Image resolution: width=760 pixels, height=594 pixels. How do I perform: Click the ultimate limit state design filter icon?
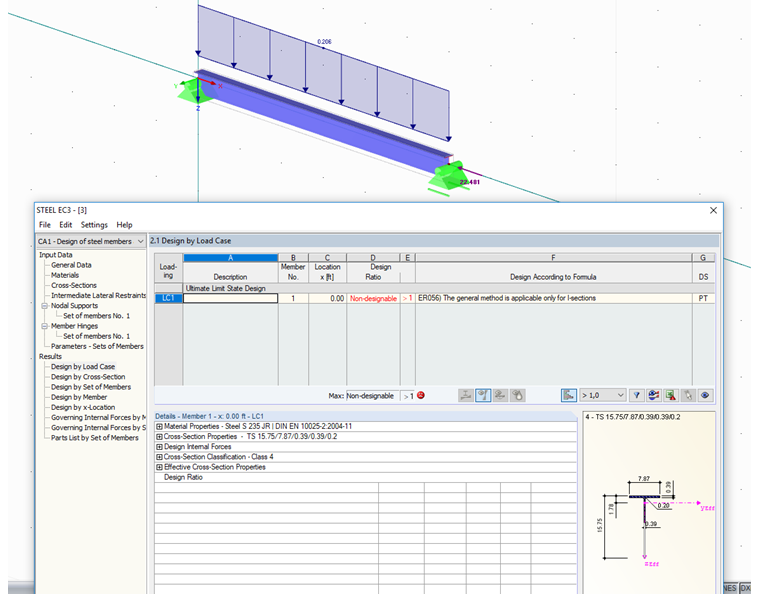(x=466, y=395)
